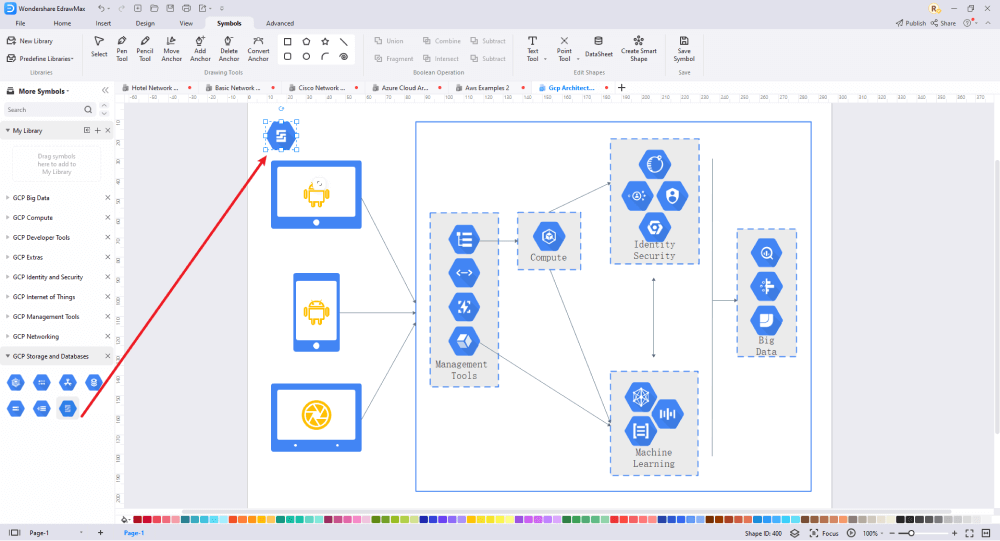Activate the Point Tool

click(x=564, y=48)
